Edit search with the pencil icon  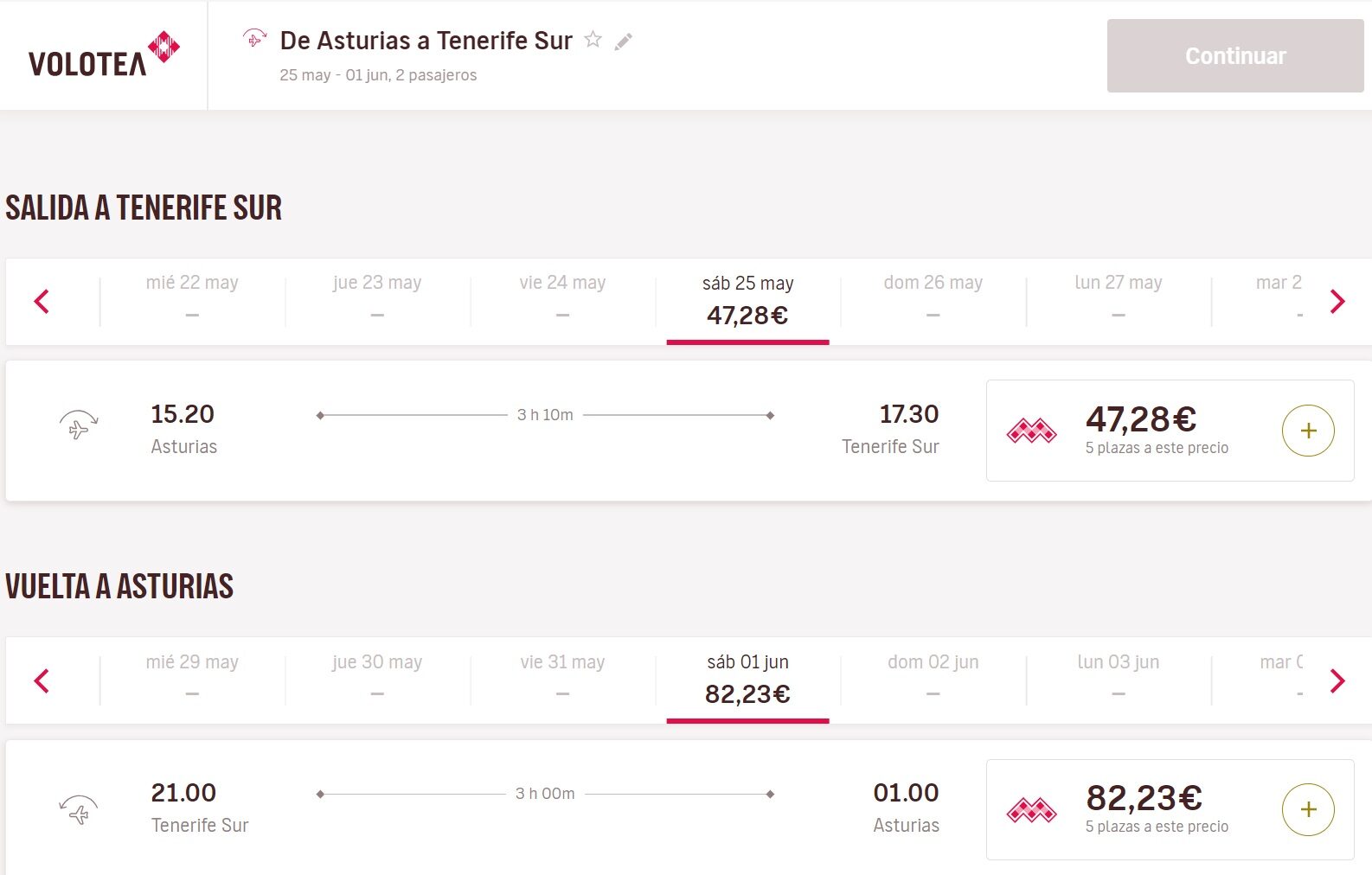click(624, 42)
